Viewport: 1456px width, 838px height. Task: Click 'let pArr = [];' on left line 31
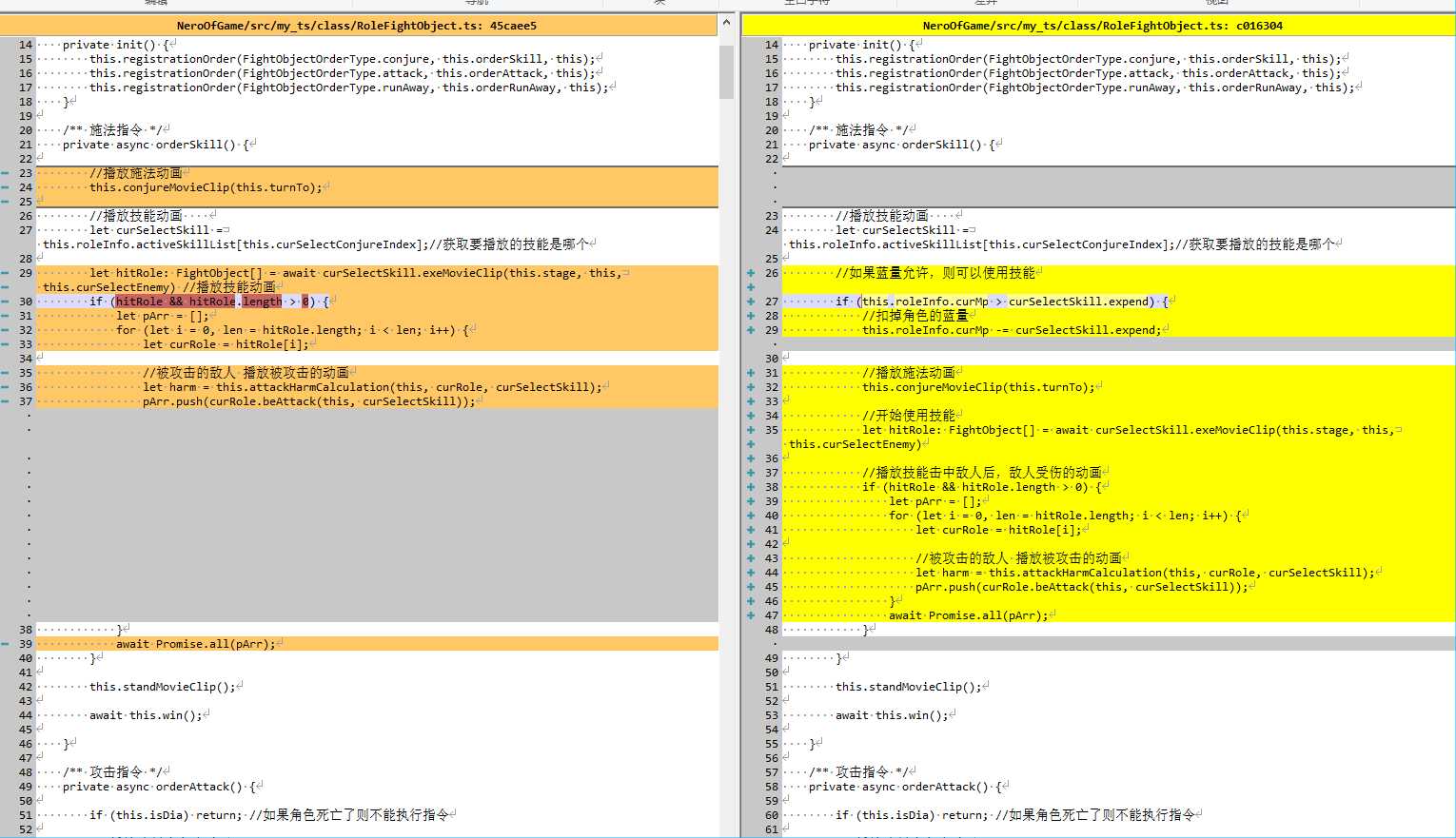[x=163, y=316]
